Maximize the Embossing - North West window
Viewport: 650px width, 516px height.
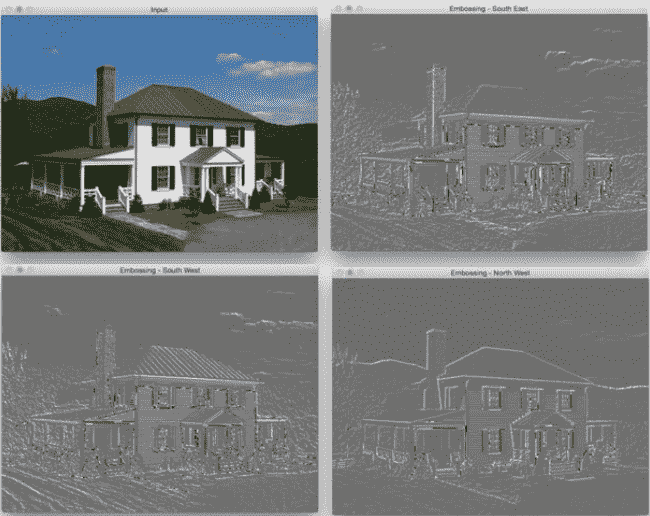358,271
